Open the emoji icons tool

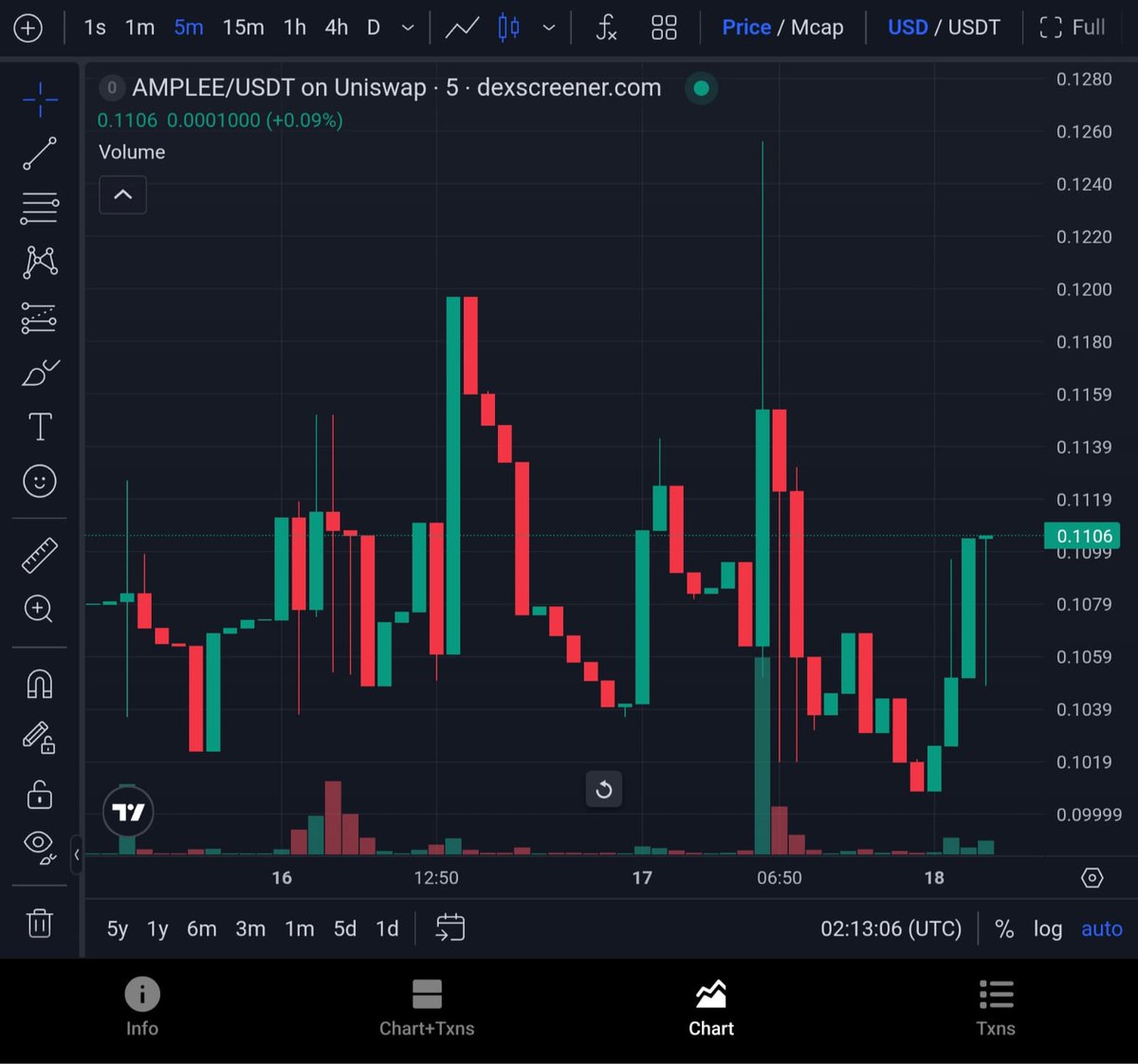coord(40,482)
